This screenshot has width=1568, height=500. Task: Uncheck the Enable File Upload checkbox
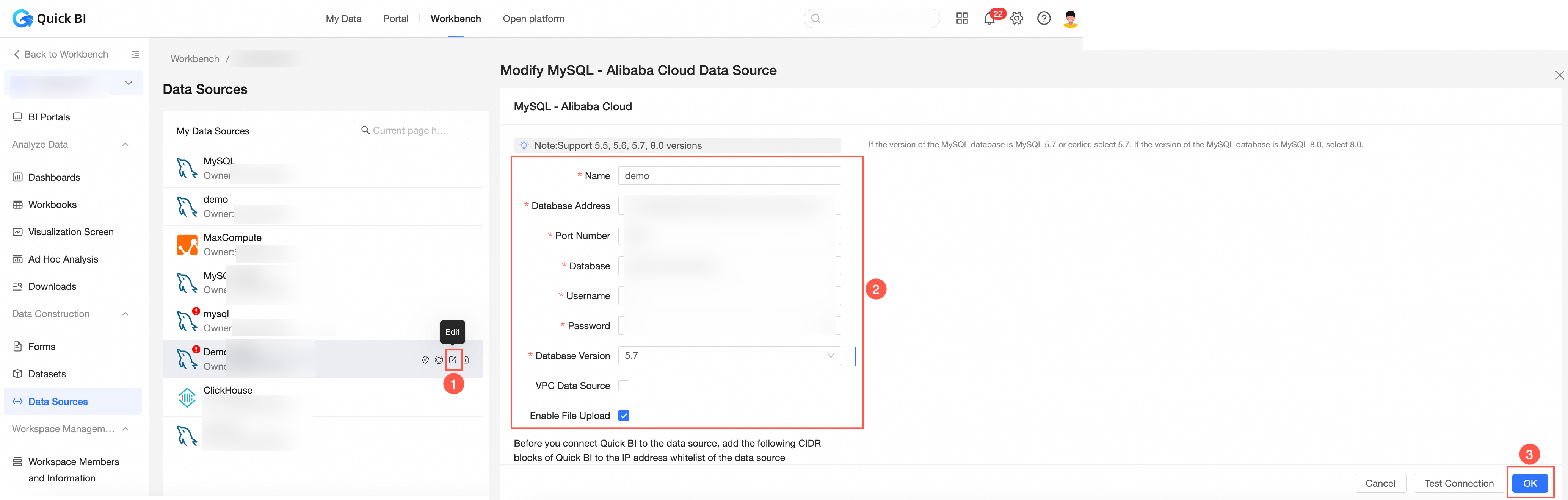(x=624, y=416)
